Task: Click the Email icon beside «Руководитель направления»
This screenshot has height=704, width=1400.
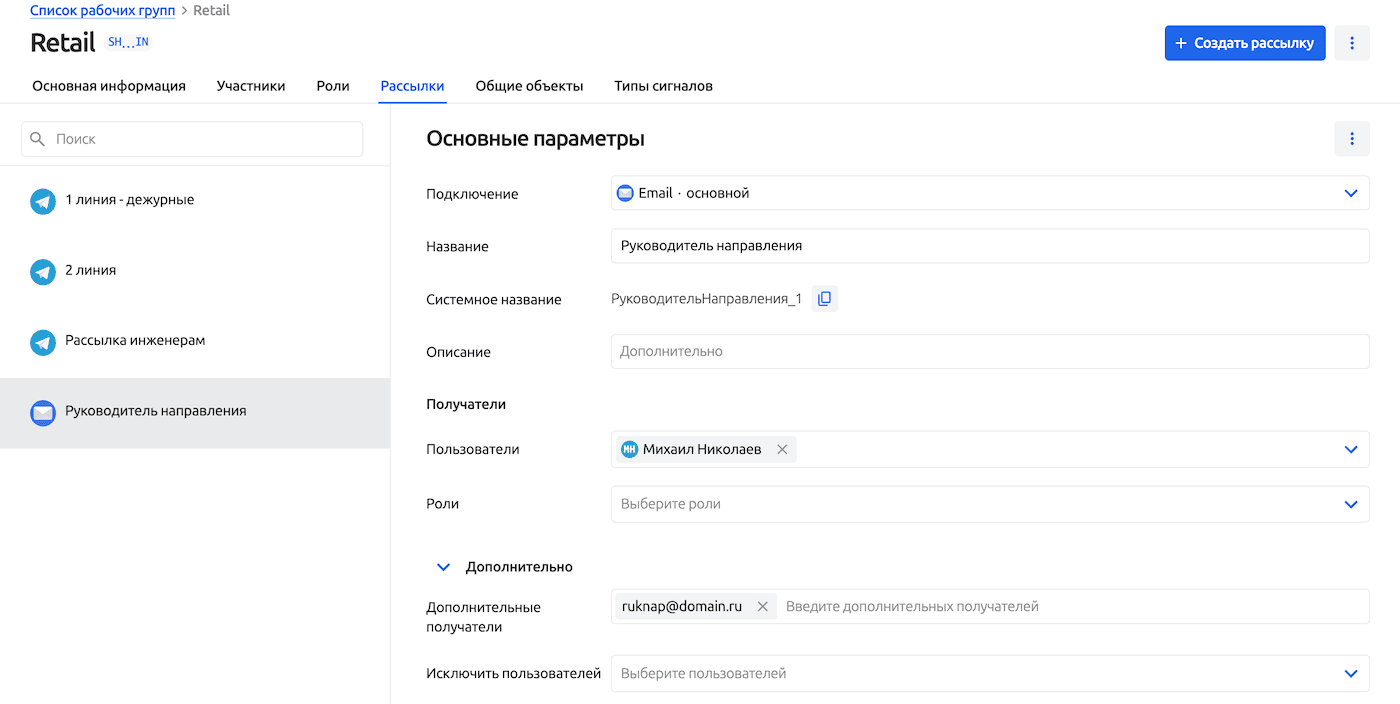Action: pos(42,412)
